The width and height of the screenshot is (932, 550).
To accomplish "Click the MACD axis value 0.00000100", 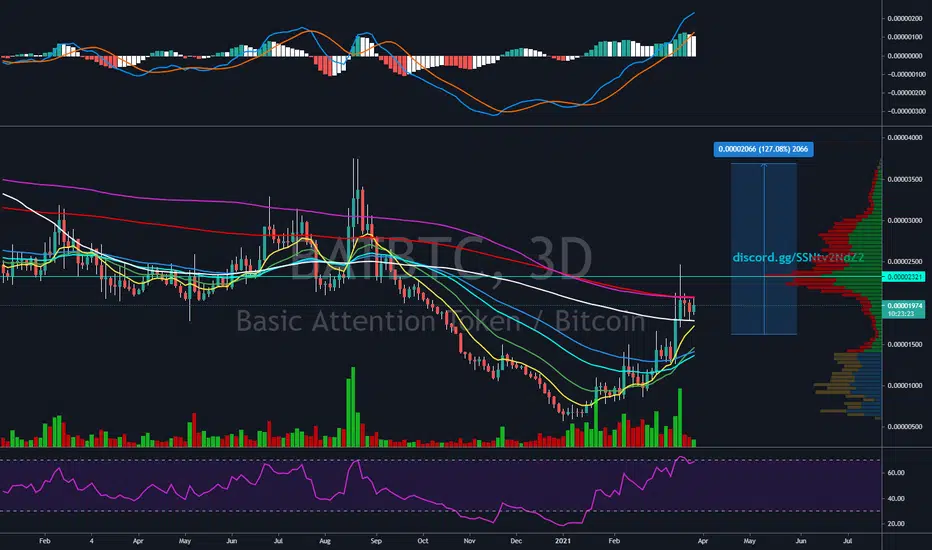I will [x=905, y=37].
